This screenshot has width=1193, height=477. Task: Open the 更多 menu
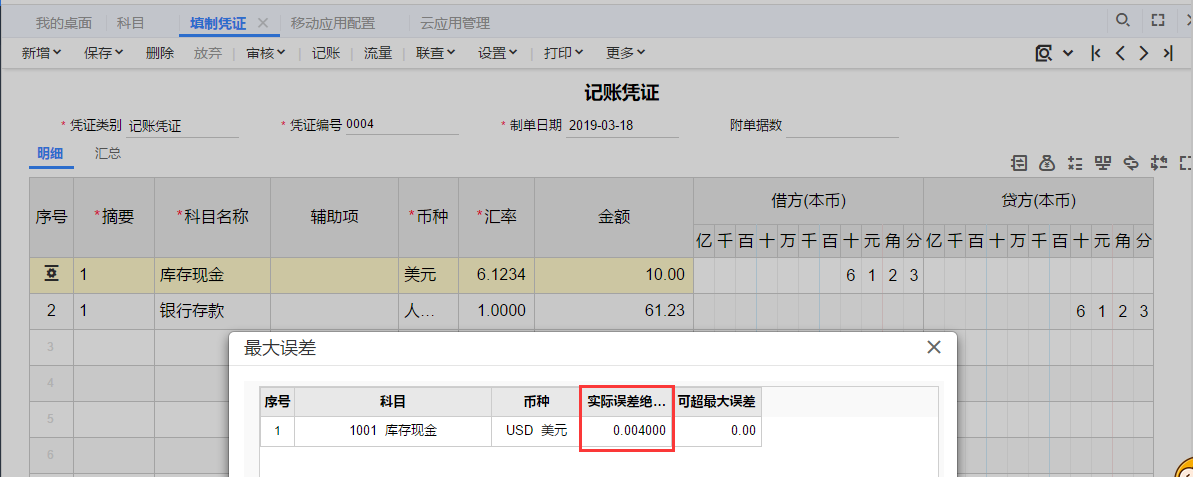[x=625, y=53]
